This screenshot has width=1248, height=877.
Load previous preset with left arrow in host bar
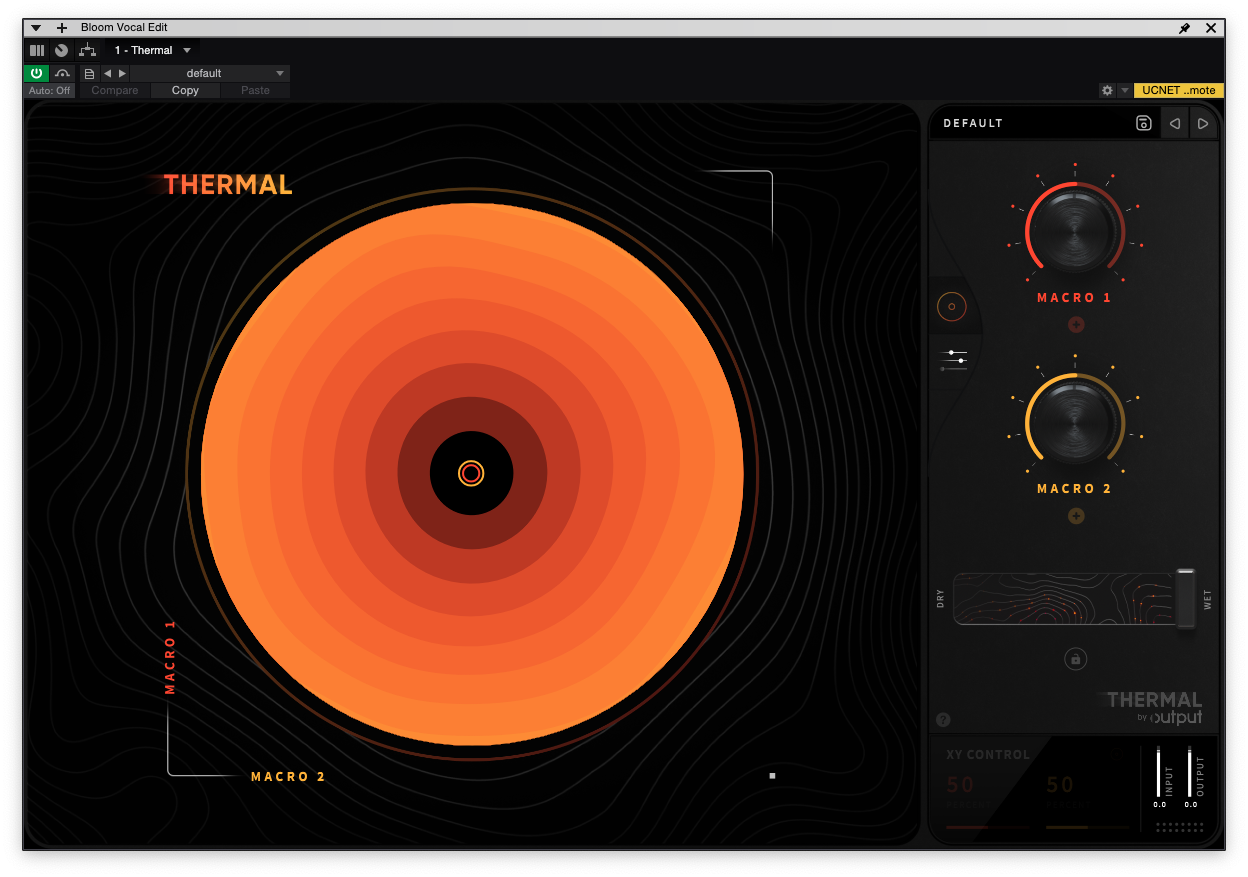click(108, 73)
